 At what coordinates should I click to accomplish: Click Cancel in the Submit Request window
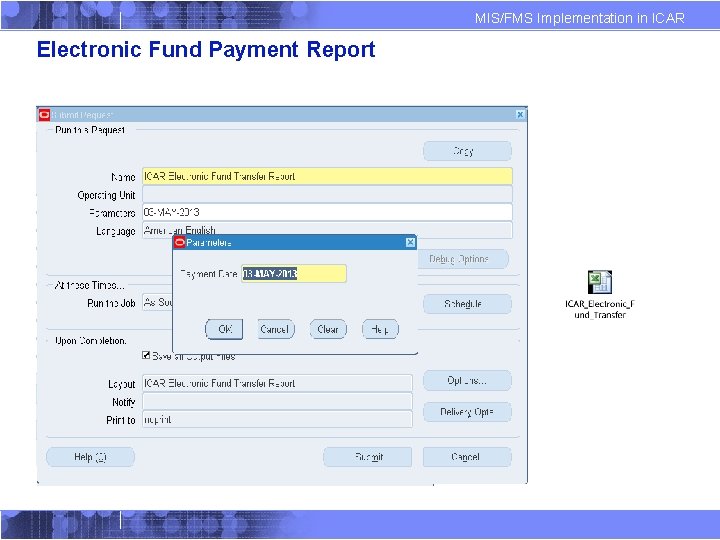tap(467, 457)
